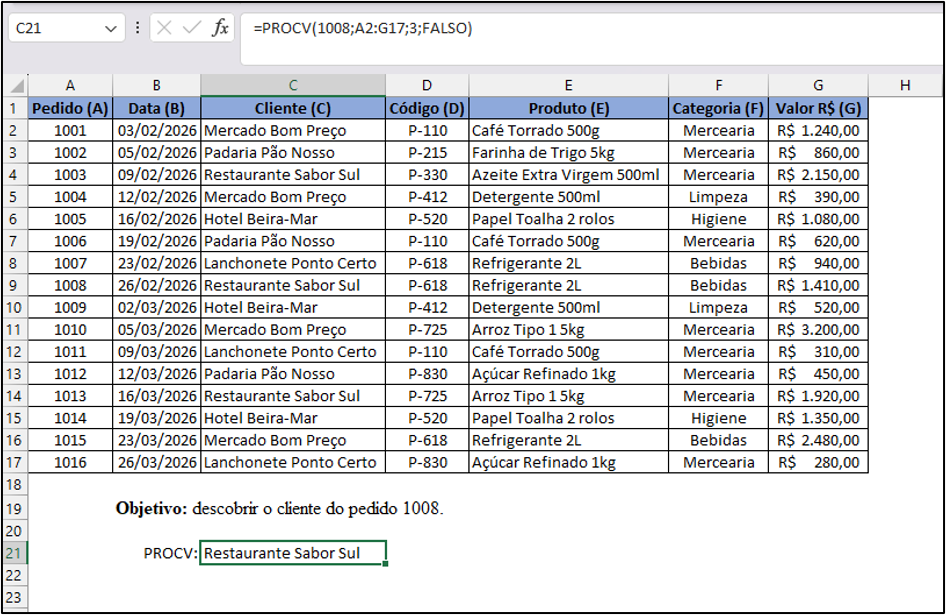This screenshot has height=615, width=946.
Task: Click 'Padaria Pão Nosso' in row 3
Action: click(x=293, y=153)
